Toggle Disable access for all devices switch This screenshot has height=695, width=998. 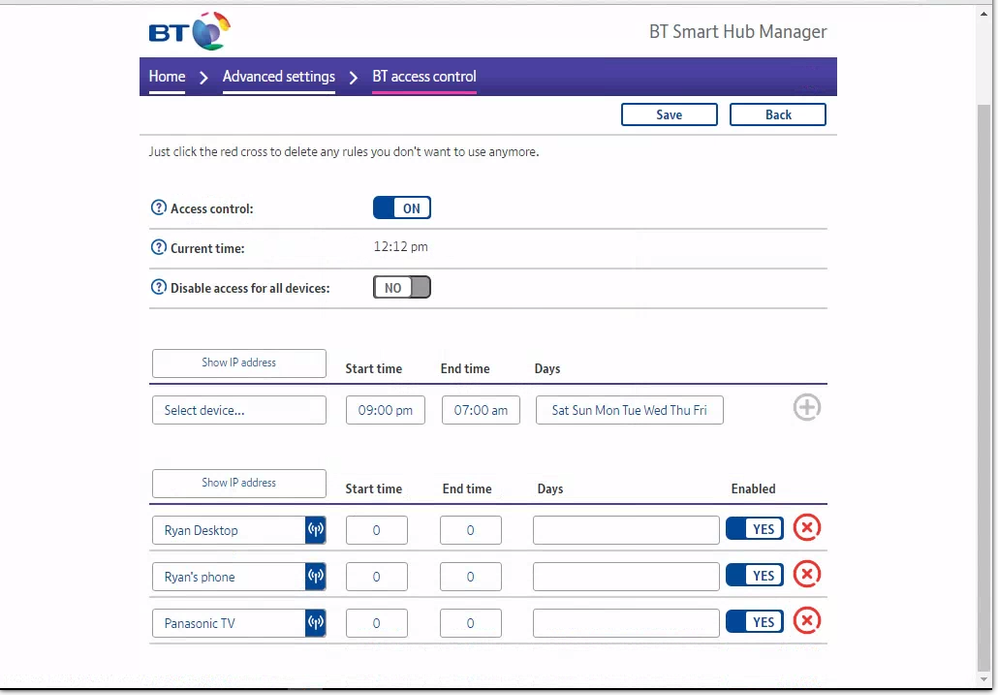pos(402,287)
